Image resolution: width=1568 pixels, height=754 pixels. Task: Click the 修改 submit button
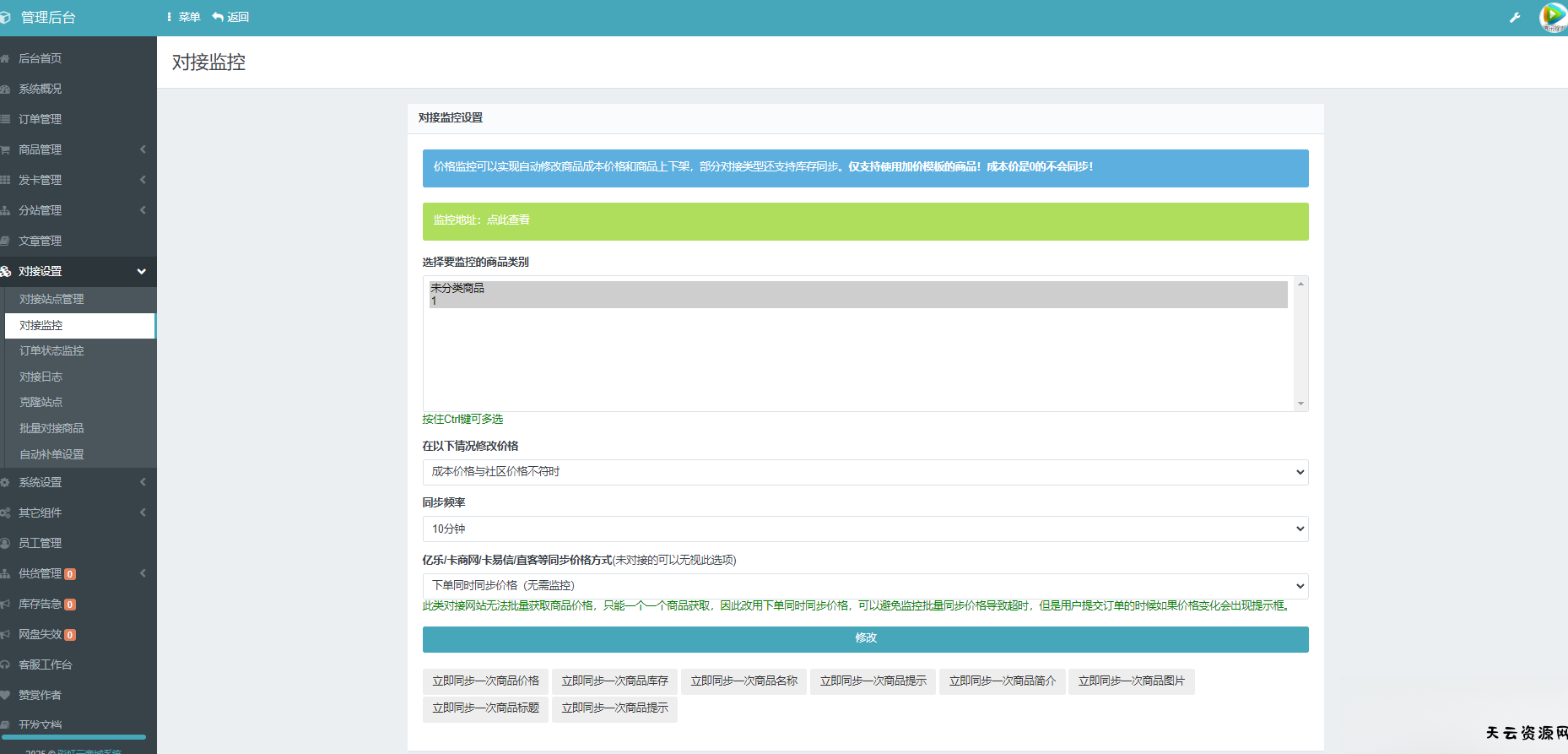(x=865, y=639)
